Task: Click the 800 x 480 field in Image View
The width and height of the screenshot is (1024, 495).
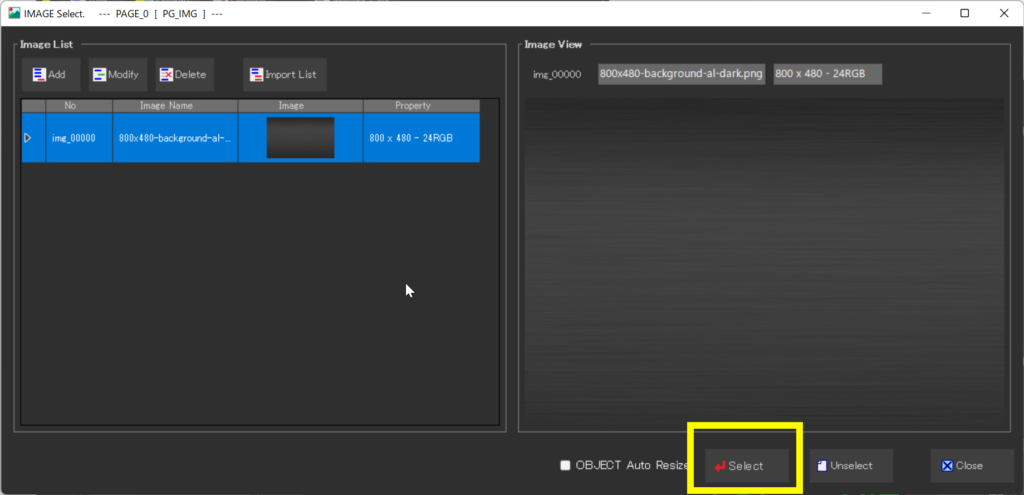Action: point(827,75)
